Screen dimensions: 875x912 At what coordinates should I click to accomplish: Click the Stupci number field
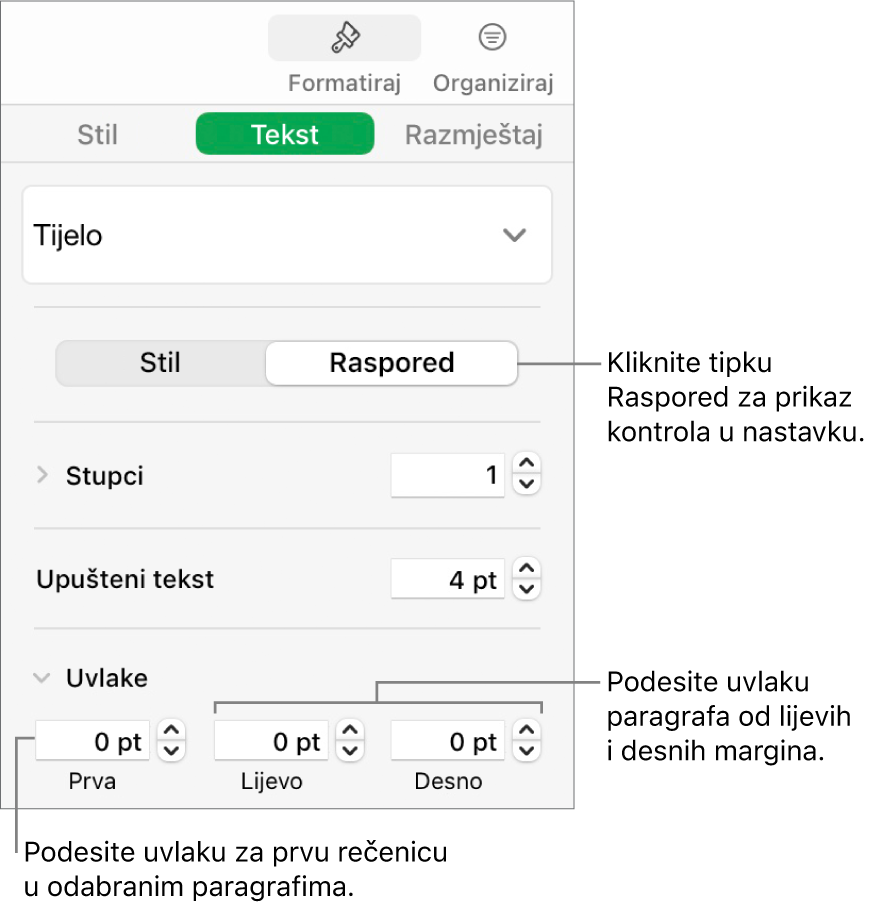tap(447, 476)
